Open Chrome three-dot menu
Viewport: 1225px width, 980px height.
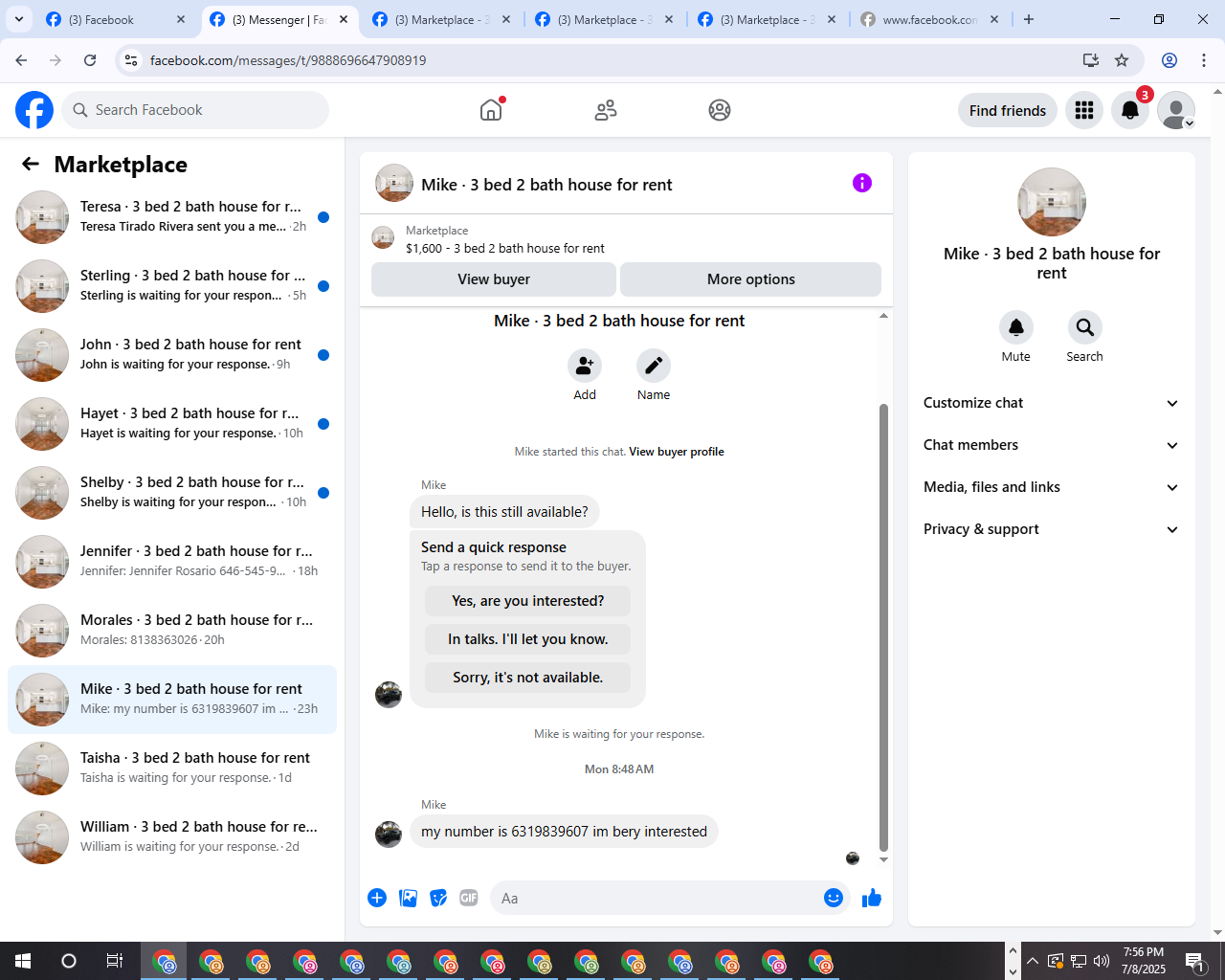(x=1204, y=60)
